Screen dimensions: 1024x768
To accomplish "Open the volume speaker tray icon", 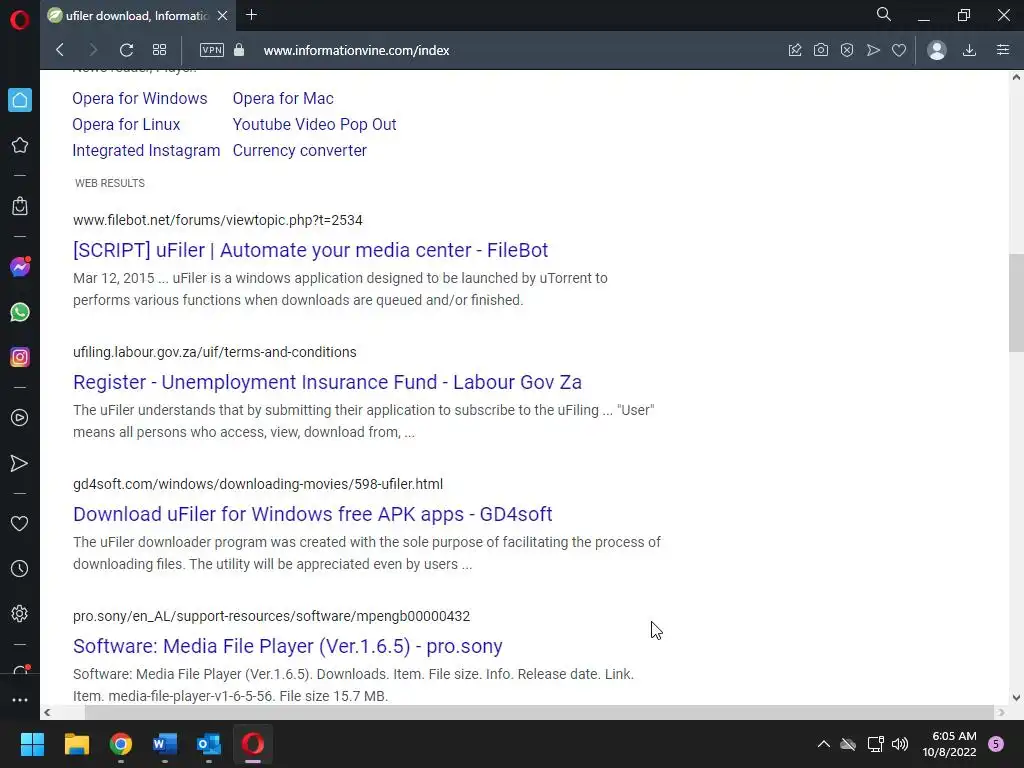I will pyautogui.click(x=900, y=744).
